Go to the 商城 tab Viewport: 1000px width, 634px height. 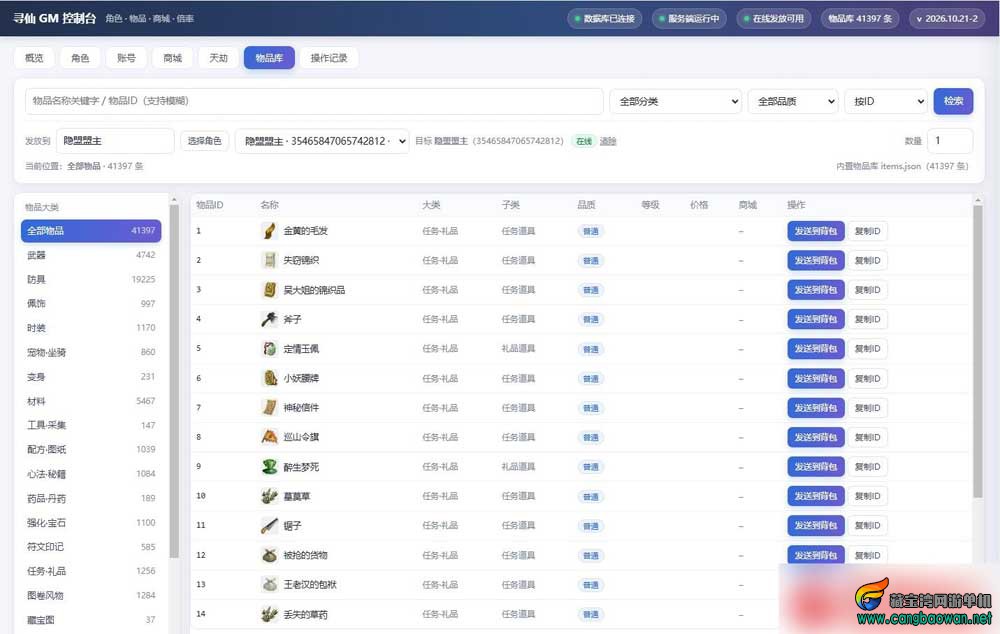pyautogui.click(x=172, y=58)
